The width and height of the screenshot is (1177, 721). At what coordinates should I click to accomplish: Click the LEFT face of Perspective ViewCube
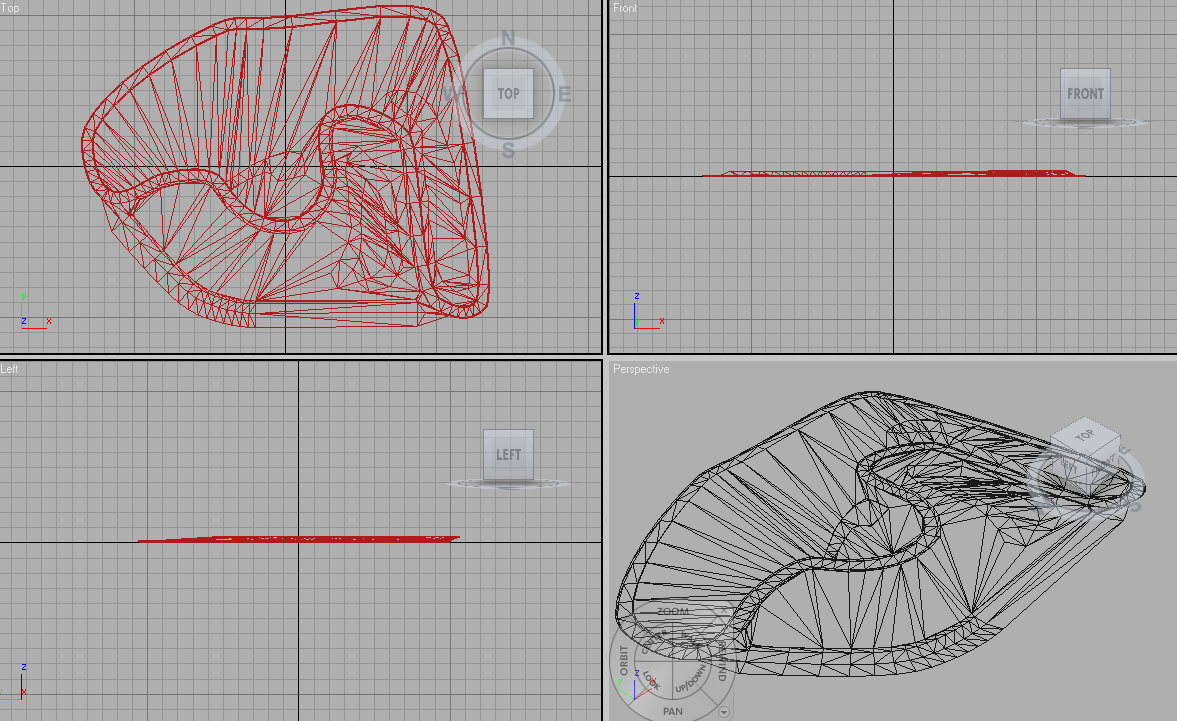(1069, 465)
